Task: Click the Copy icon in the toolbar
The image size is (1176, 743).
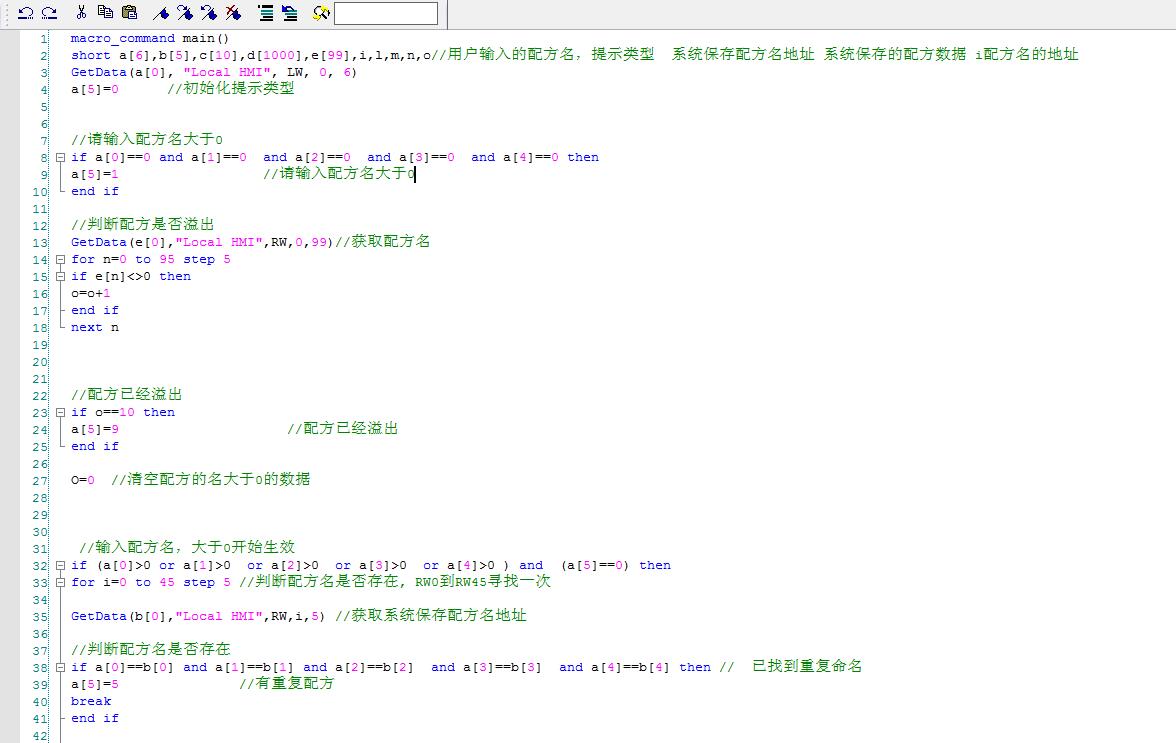Action: click(105, 13)
